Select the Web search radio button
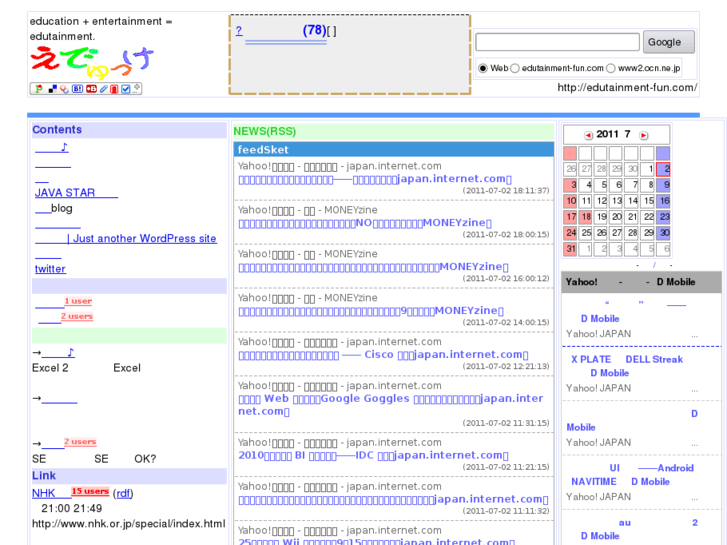This screenshot has width=727, height=545. click(x=483, y=68)
